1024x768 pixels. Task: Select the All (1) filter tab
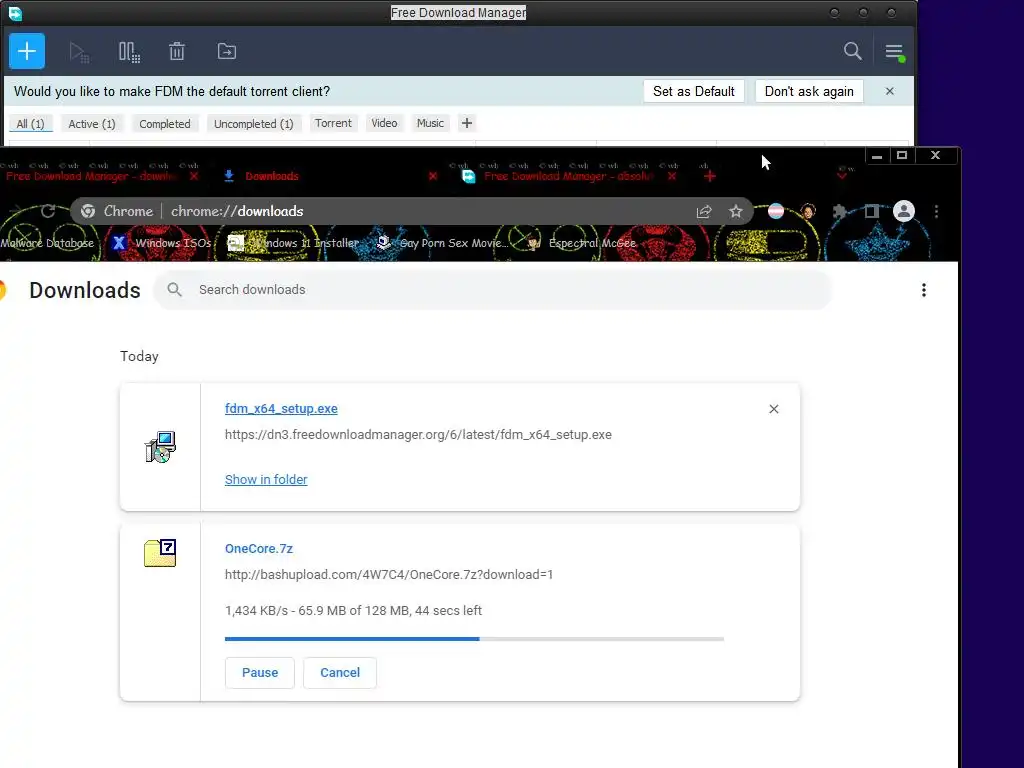point(30,123)
